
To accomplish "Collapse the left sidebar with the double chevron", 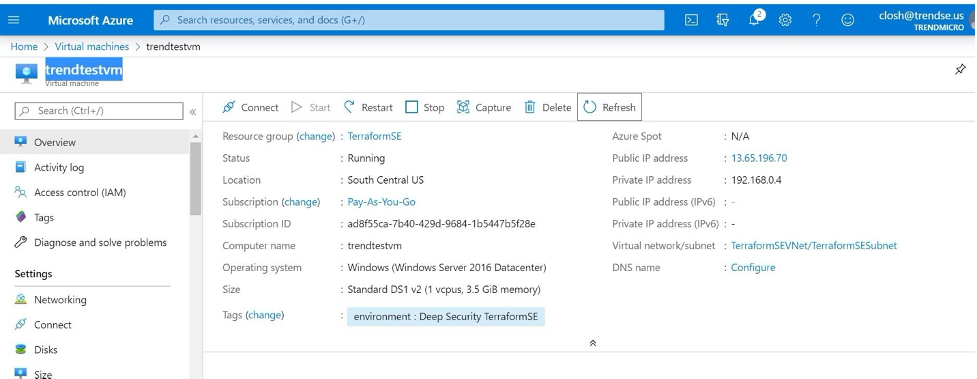I will pos(193,112).
